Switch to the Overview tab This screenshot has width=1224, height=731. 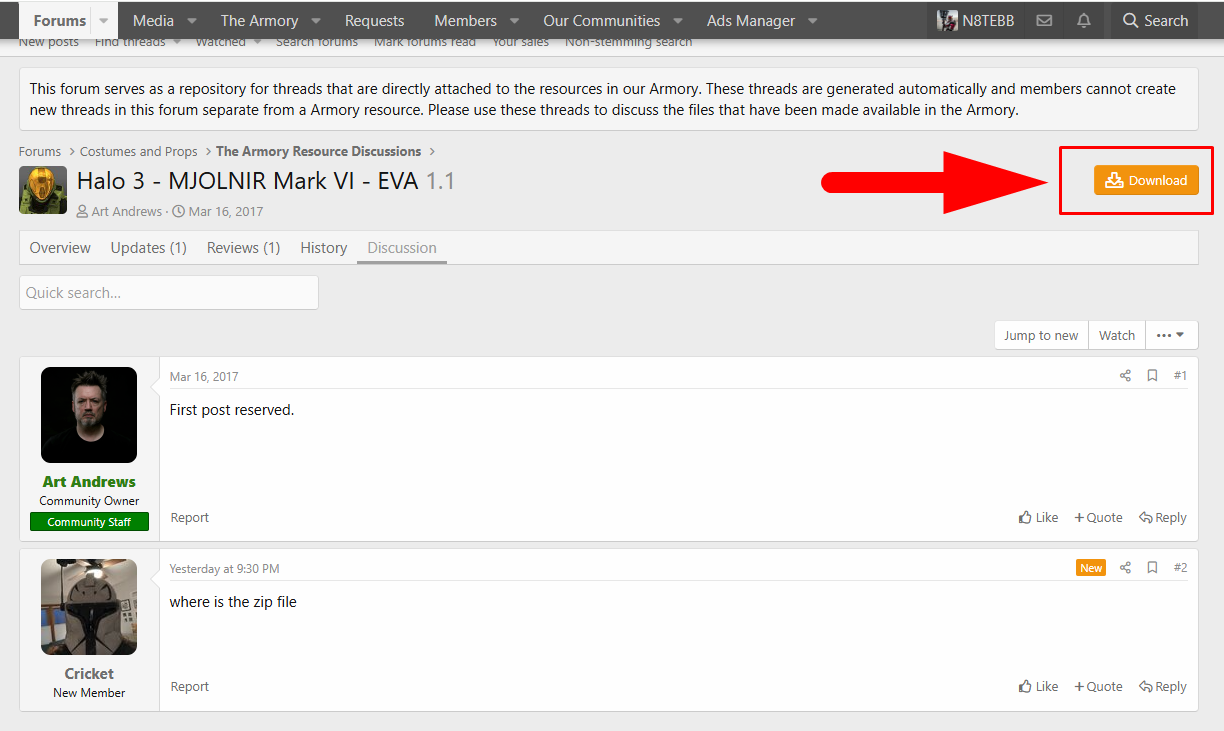point(60,248)
